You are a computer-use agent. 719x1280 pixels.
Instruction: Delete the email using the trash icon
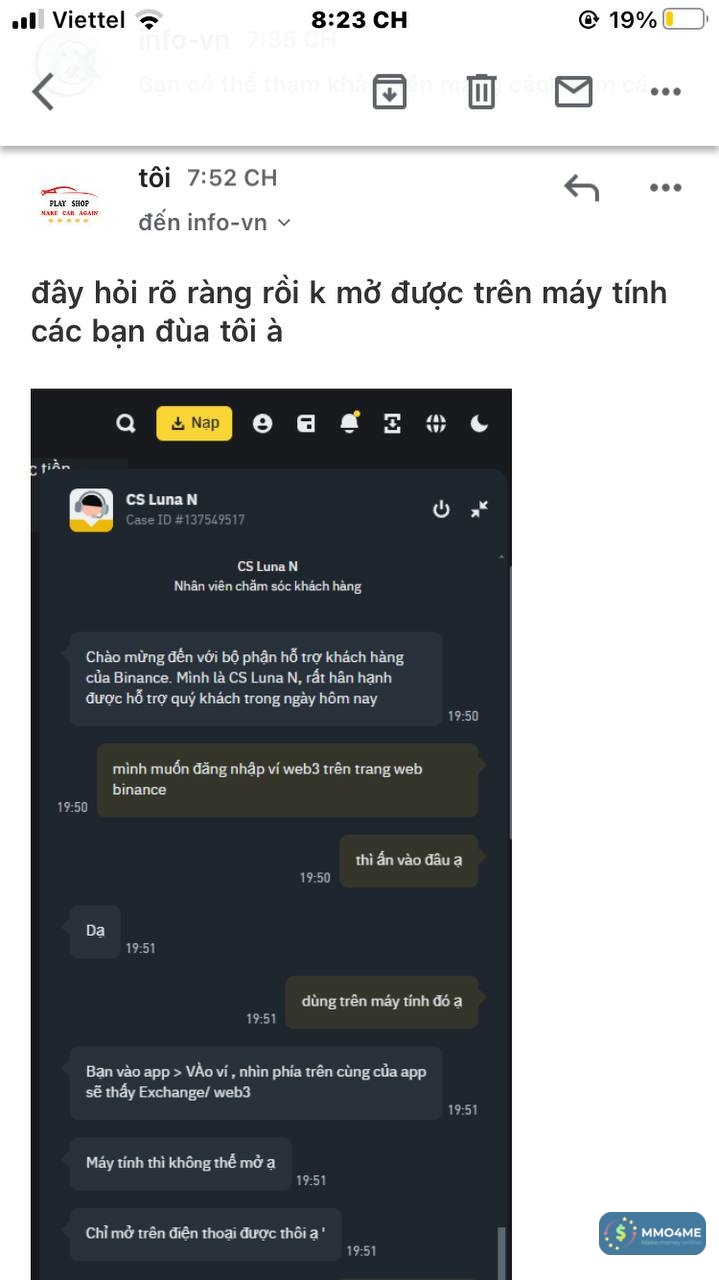481,91
